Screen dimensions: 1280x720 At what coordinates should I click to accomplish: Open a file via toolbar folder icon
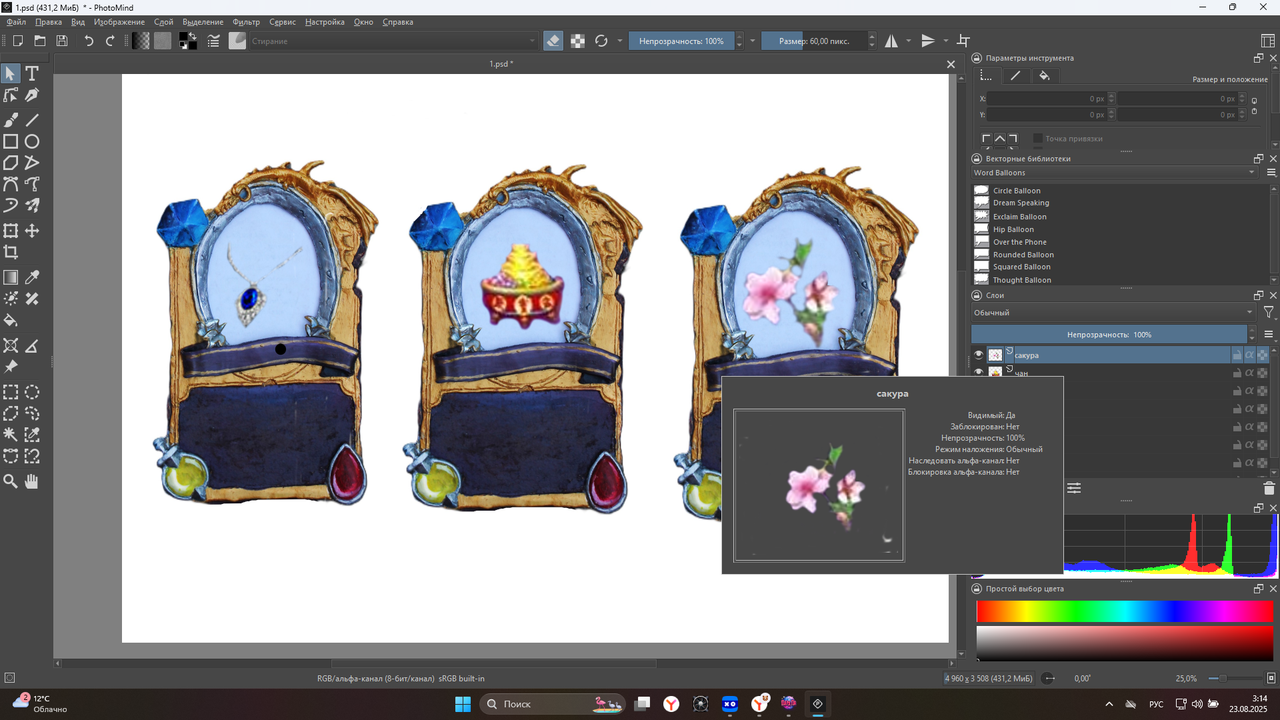[40, 41]
